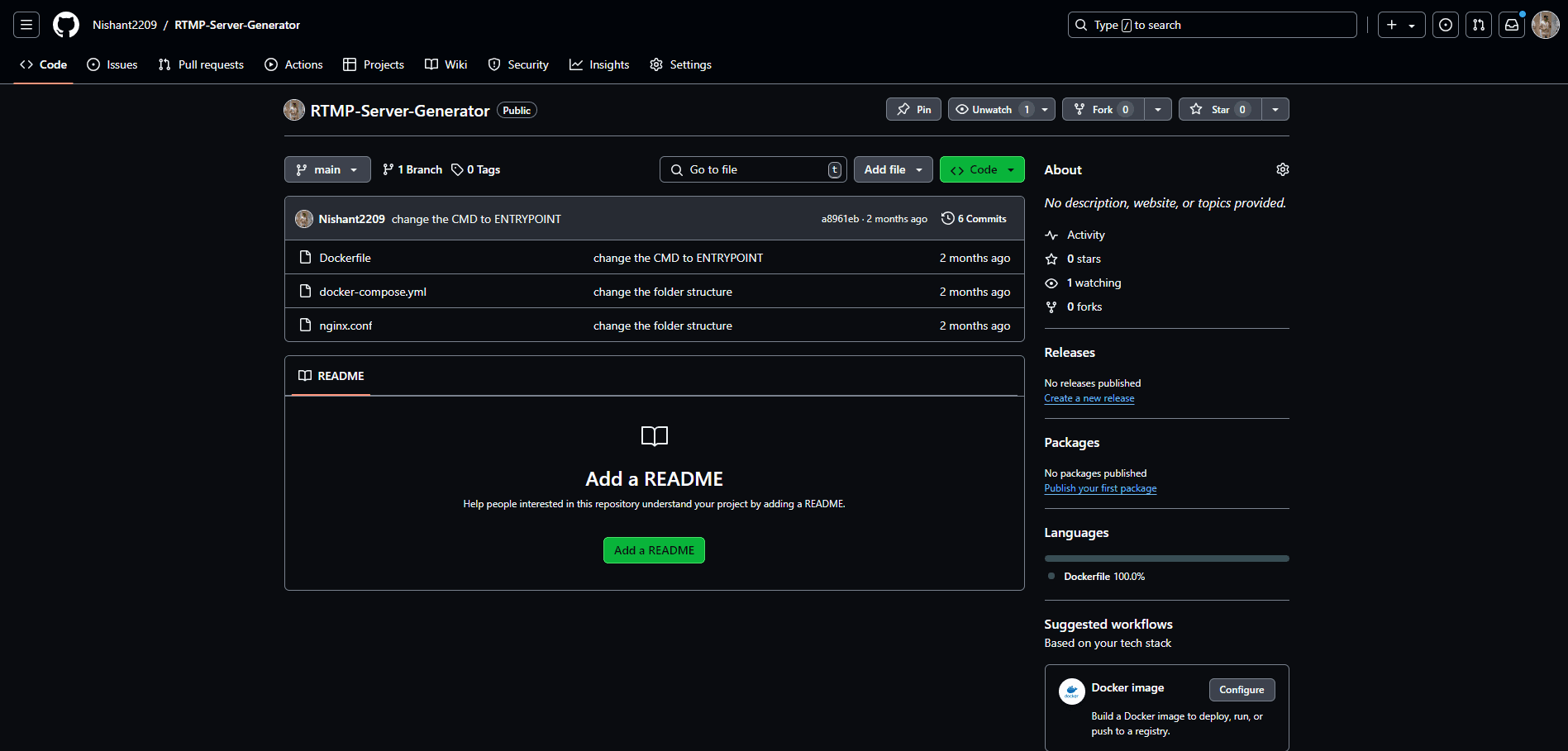Open the 0 forks link
Viewport: 1568px width, 751px height.
click(x=1084, y=307)
